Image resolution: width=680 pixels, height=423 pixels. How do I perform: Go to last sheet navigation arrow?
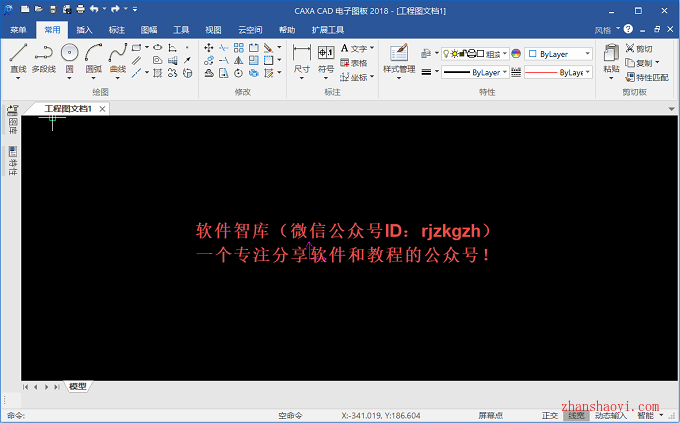click(x=57, y=387)
